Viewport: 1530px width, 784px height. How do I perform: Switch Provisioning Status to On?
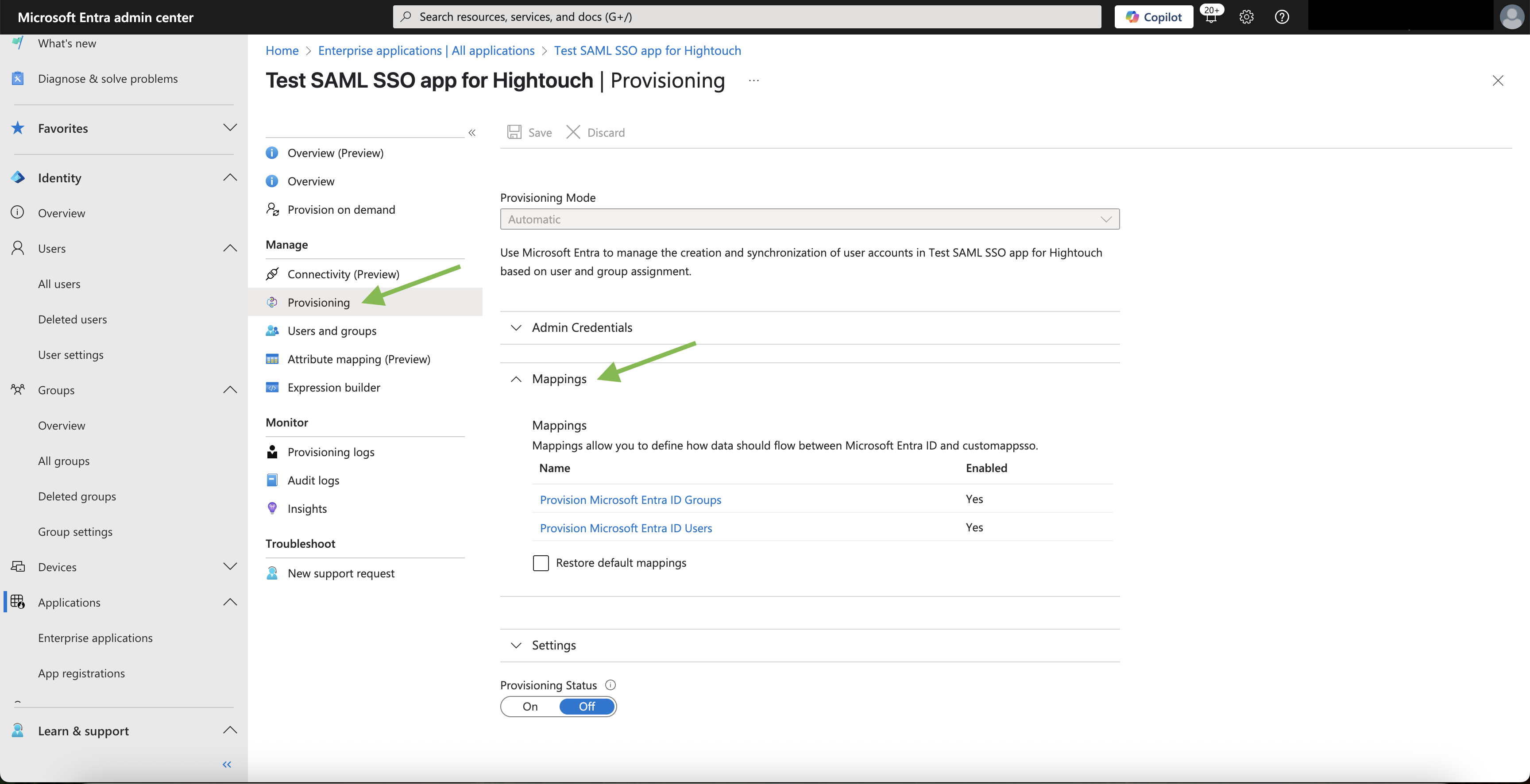pyautogui.click(x=530, y=706)
